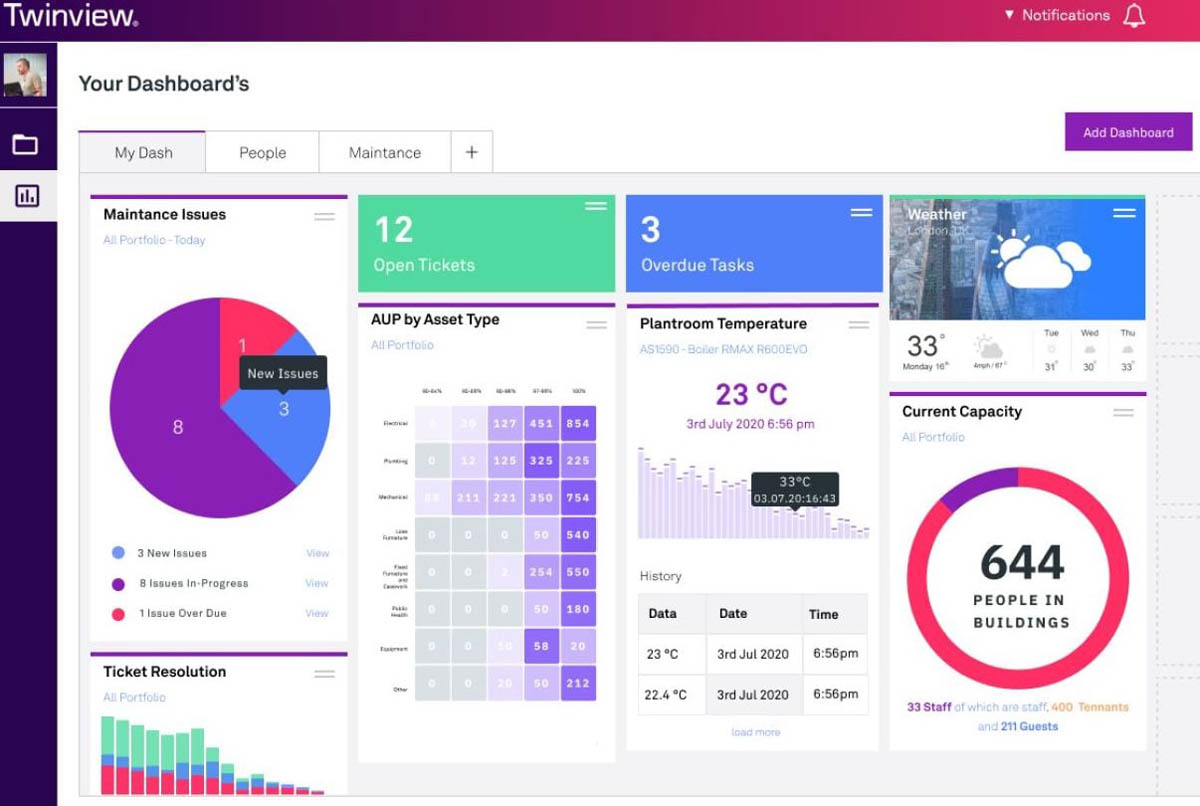Open the Plantroom Temperature widget menu handle
This screenshot has width=1200, height=806.
(x=859, y=325)
